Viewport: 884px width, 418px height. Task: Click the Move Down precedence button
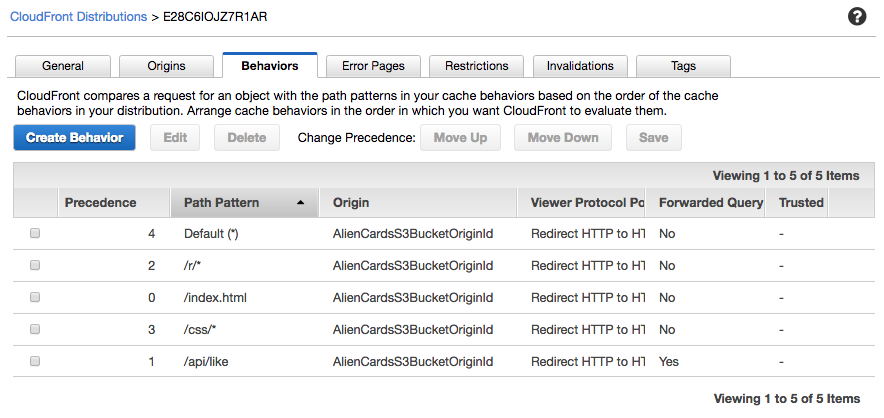563,138
